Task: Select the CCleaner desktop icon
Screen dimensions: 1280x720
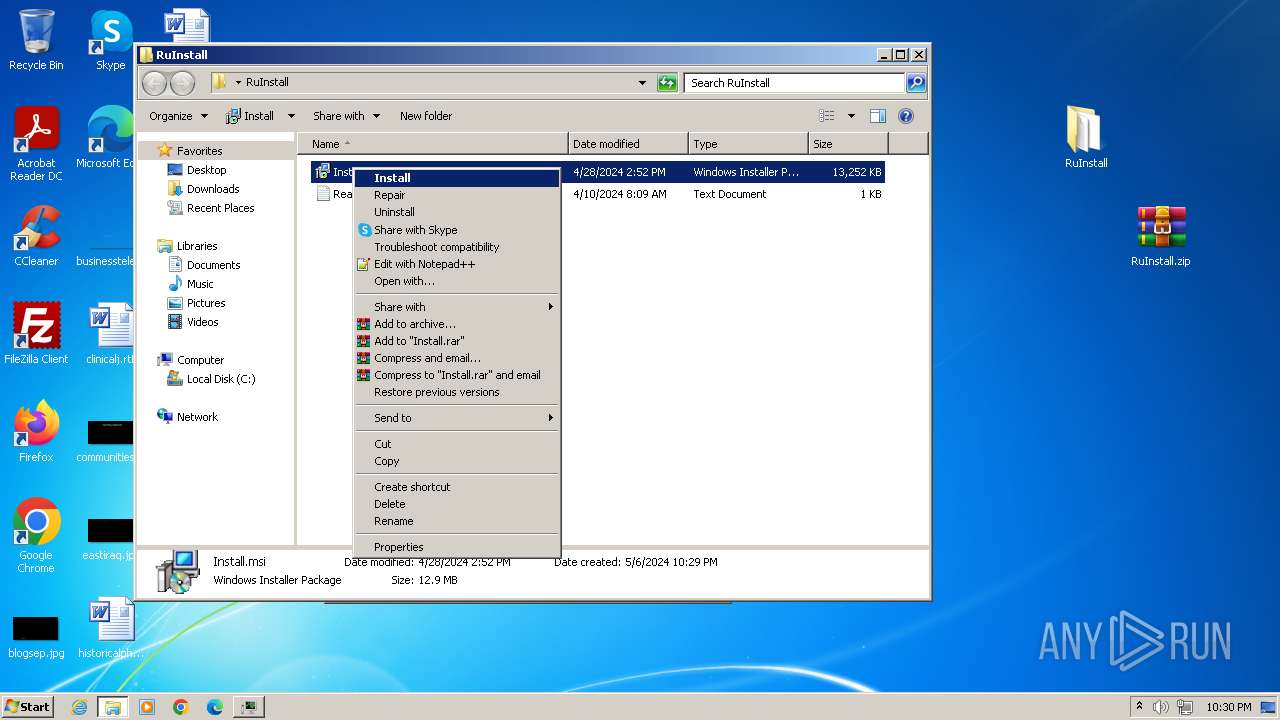Action: point(36,237)
